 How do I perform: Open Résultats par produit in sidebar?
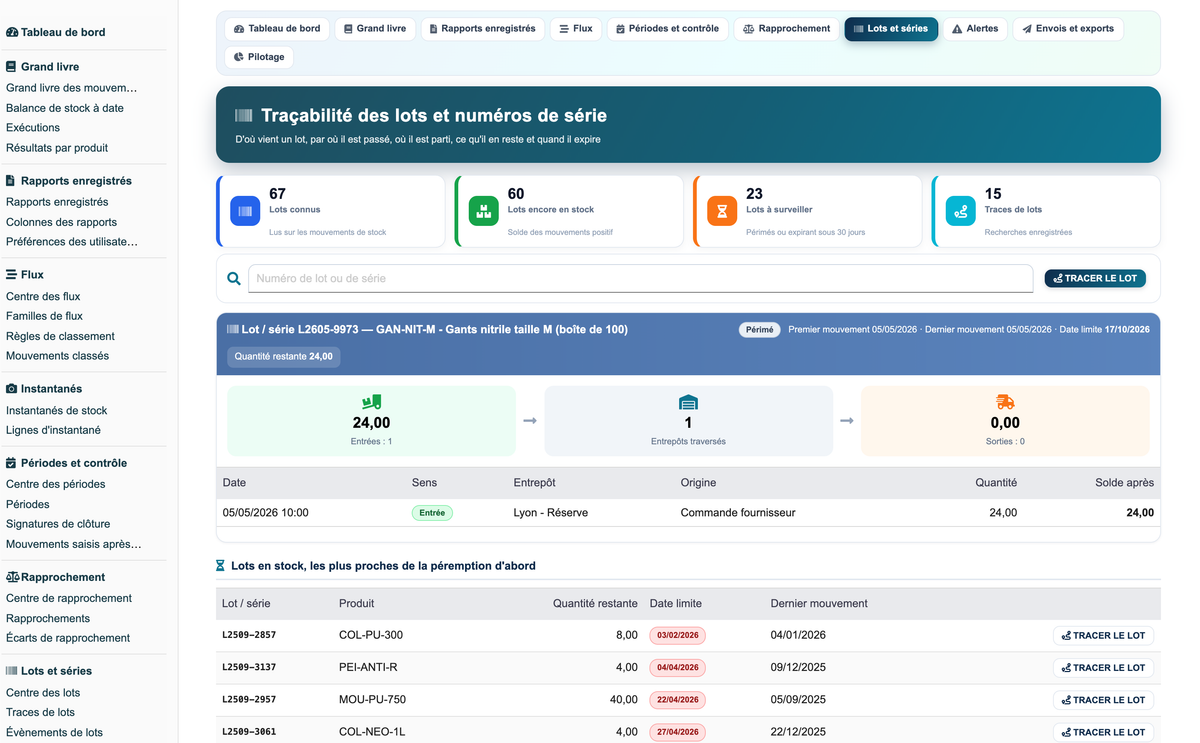pyautogui.click(x=57, y=148)
